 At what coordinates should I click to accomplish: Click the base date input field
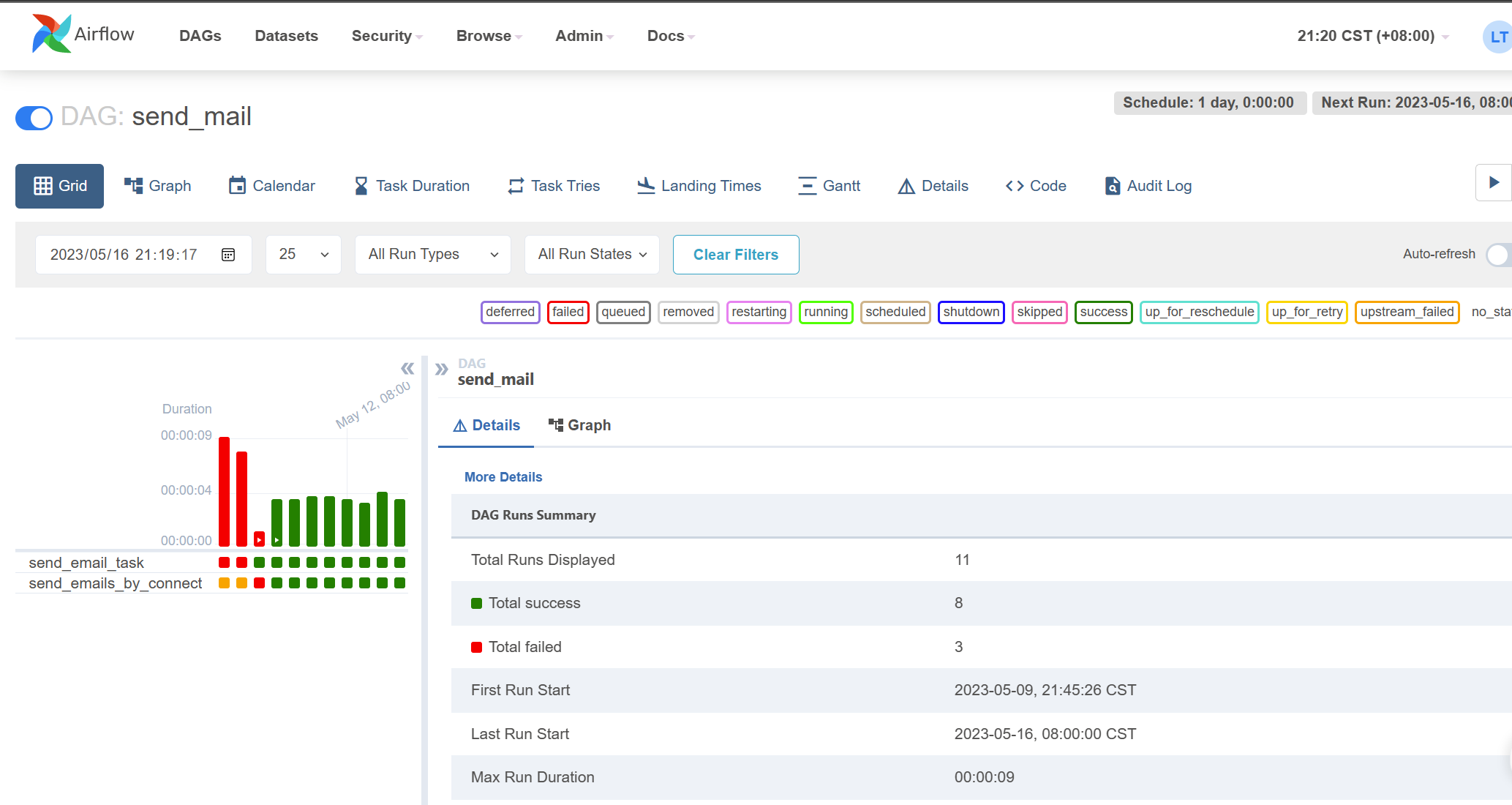(x=143, y=255)
